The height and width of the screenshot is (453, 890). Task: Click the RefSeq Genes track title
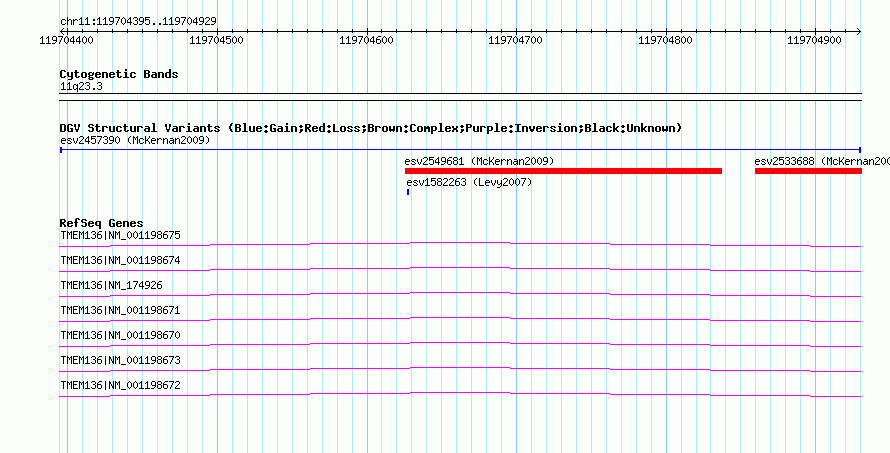(102, 223)
